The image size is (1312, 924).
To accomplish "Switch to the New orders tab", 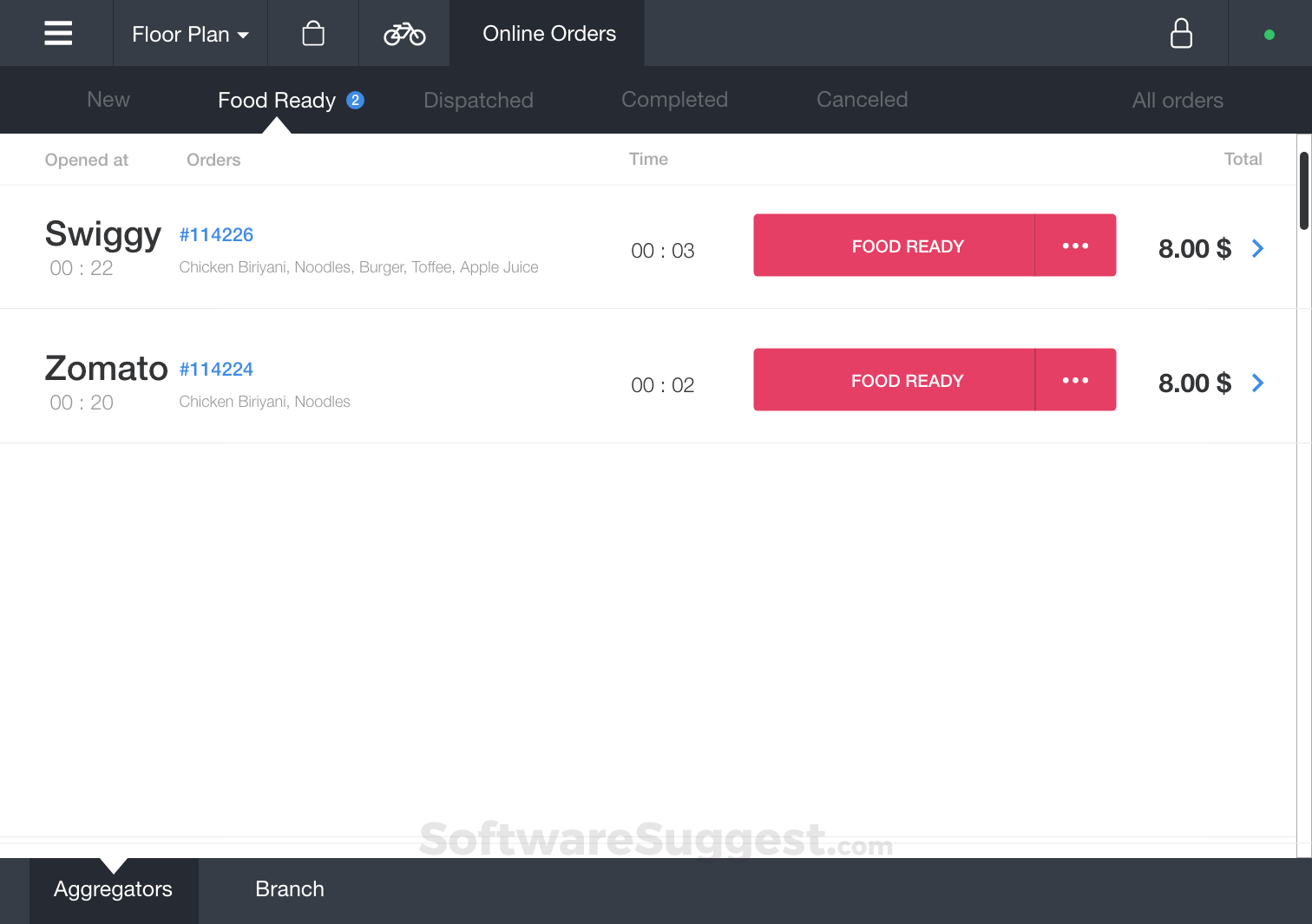I will click(x=108, y=100).
